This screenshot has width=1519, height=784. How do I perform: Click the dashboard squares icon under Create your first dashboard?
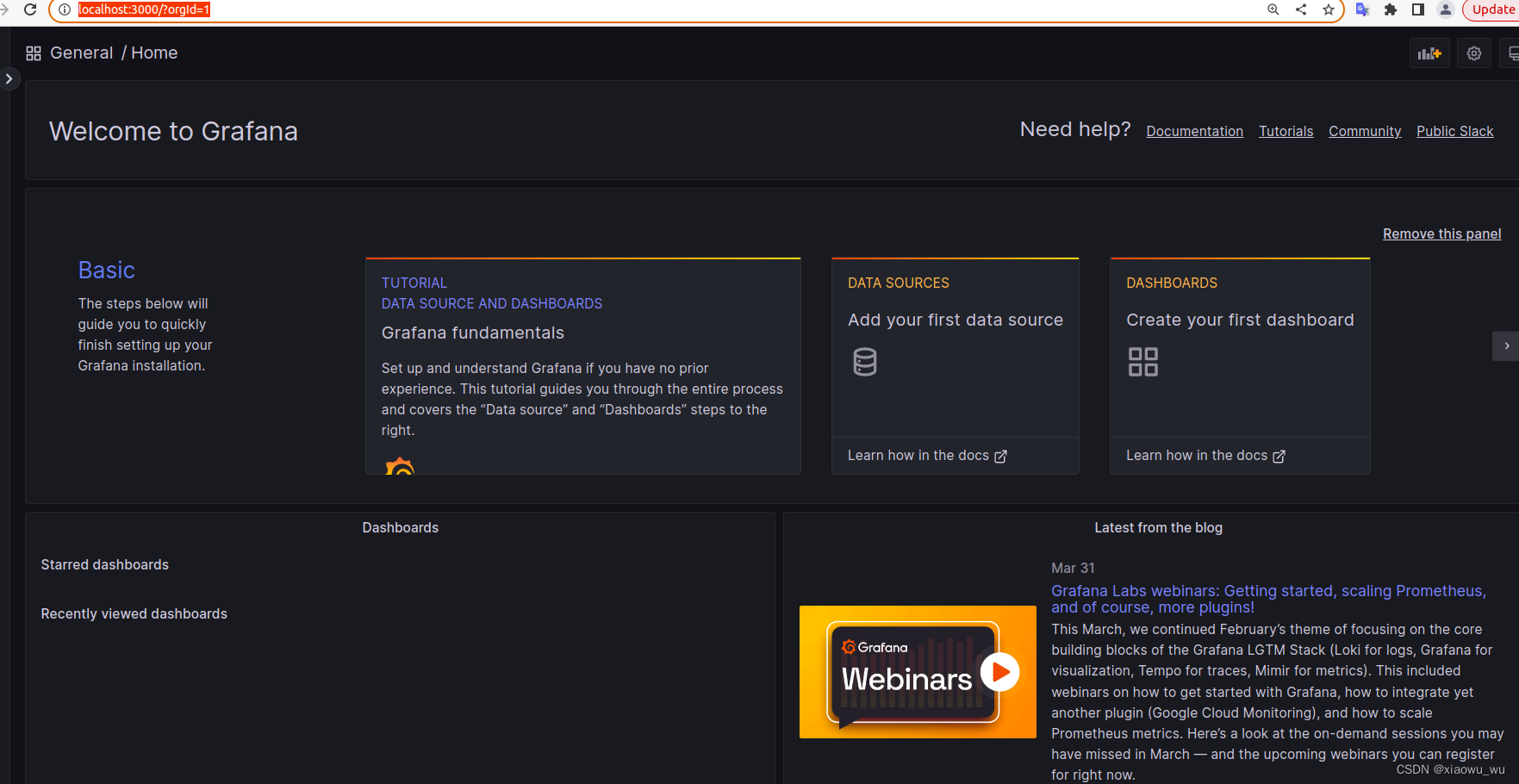coord(1143,362)
